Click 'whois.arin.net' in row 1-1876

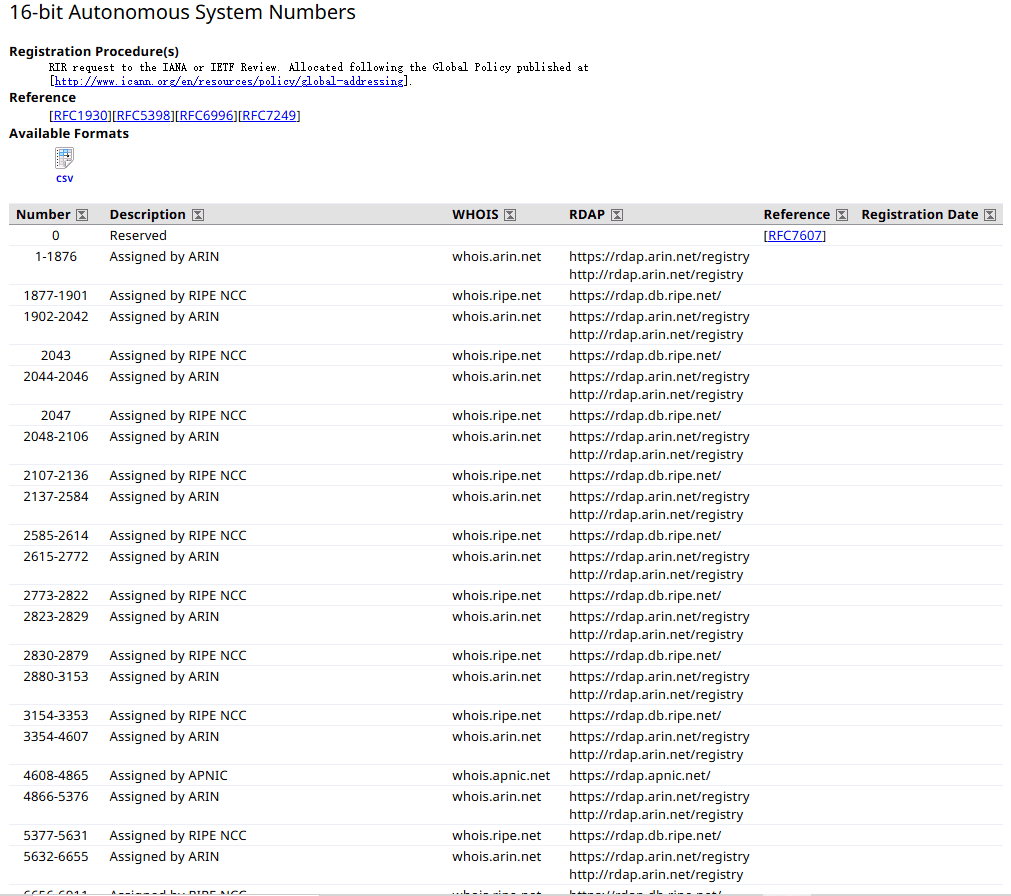(x=496, y=257)
